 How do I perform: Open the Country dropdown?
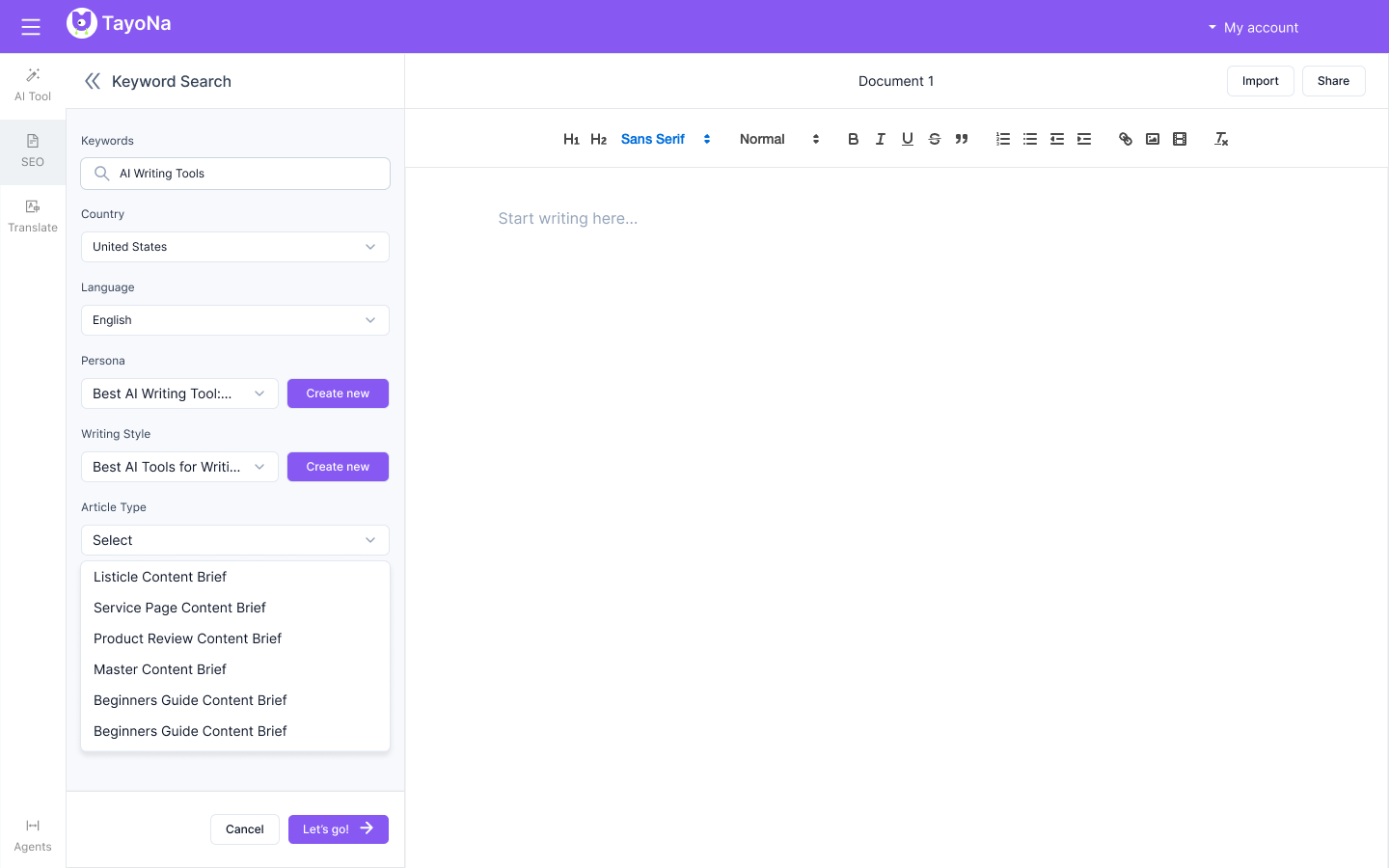coord(235,247)
